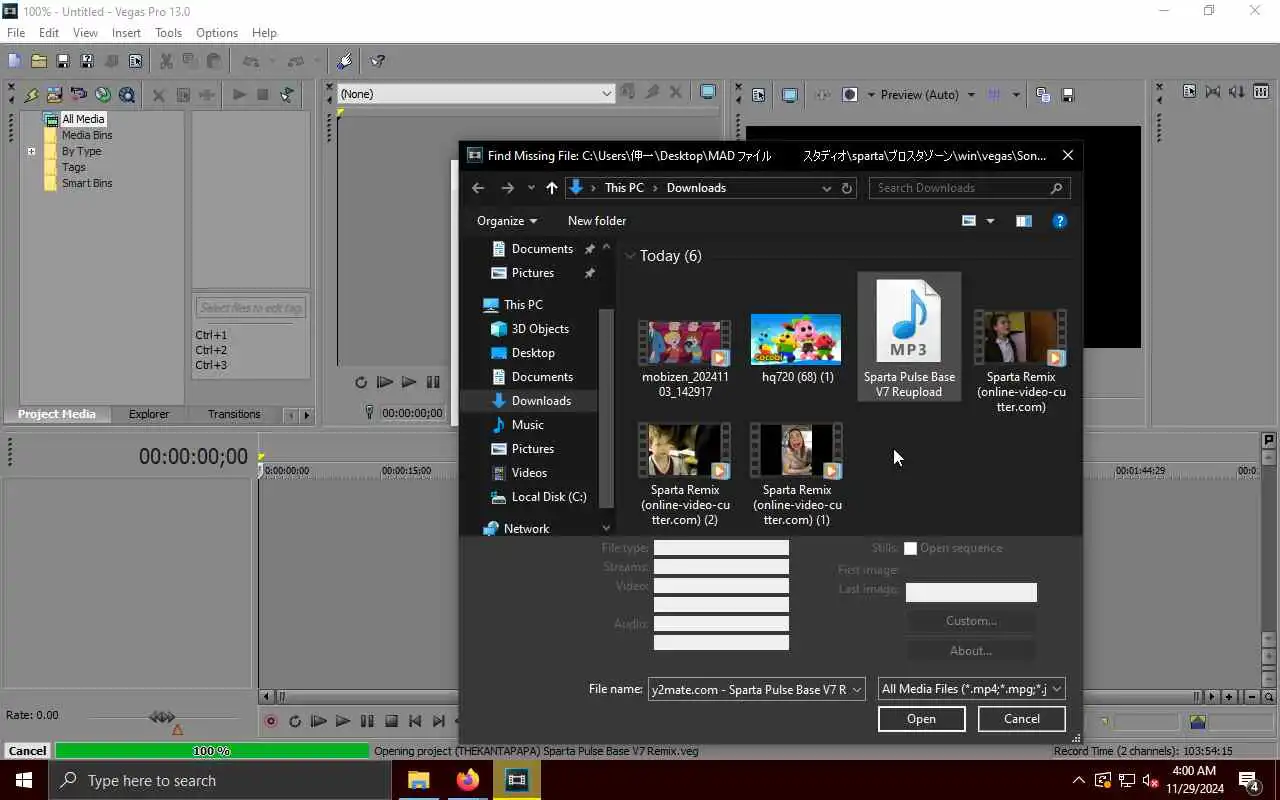
Task: Click the Save Snapshot to File icon
Action: [1067, 95]
